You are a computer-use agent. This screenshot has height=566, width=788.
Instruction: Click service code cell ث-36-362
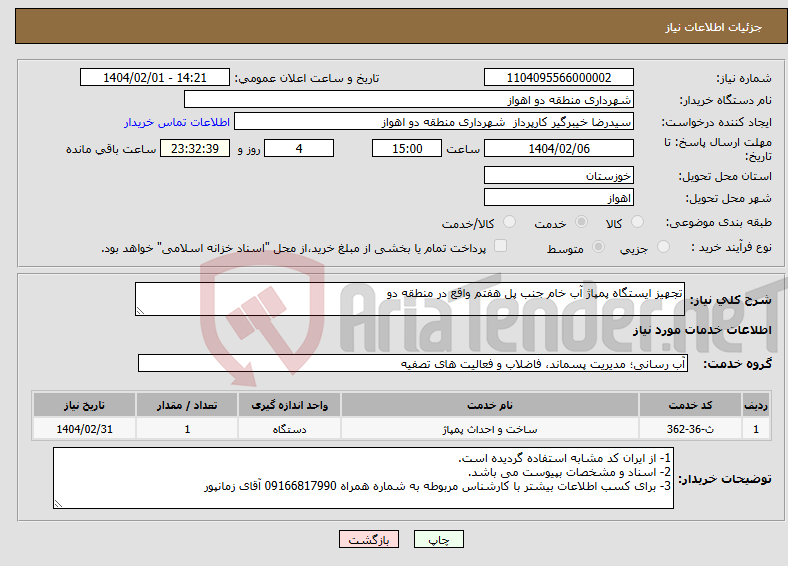pos(691,429)
